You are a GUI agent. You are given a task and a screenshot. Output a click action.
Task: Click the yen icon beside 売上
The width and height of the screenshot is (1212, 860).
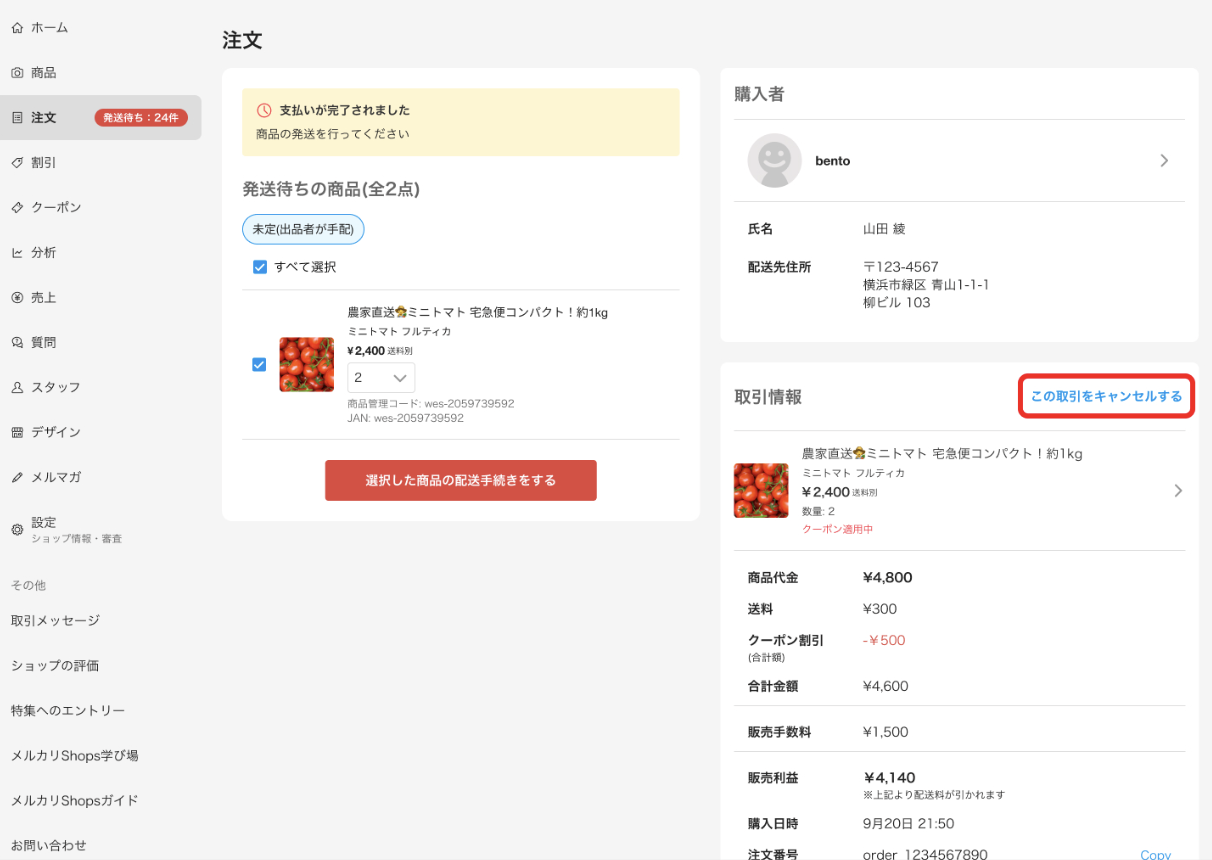pos(17,297)
